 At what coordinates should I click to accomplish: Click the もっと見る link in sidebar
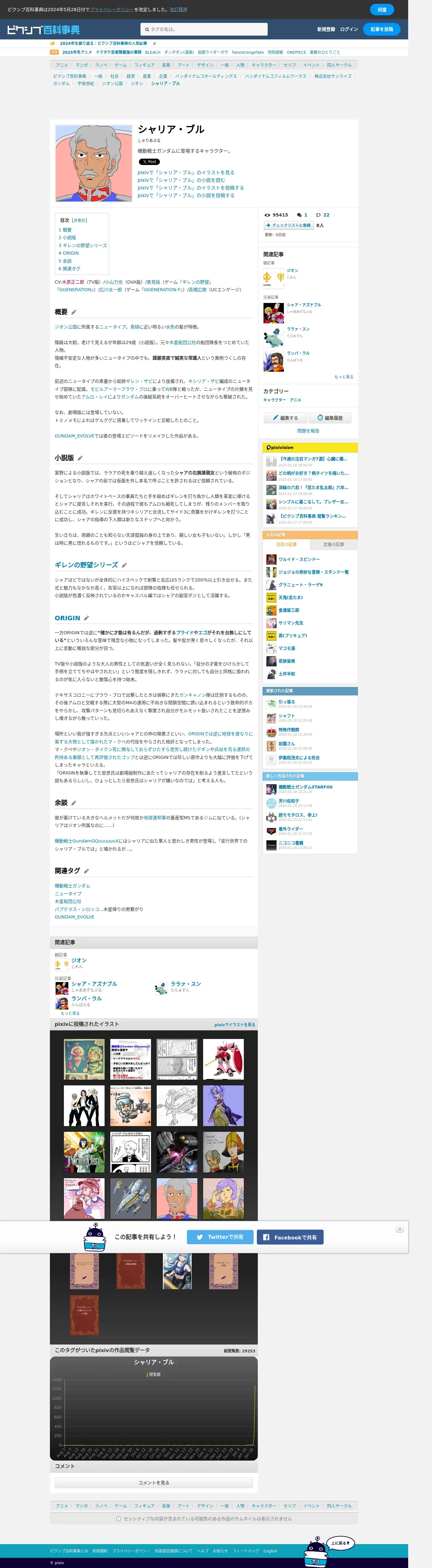[x=344, y=377]
